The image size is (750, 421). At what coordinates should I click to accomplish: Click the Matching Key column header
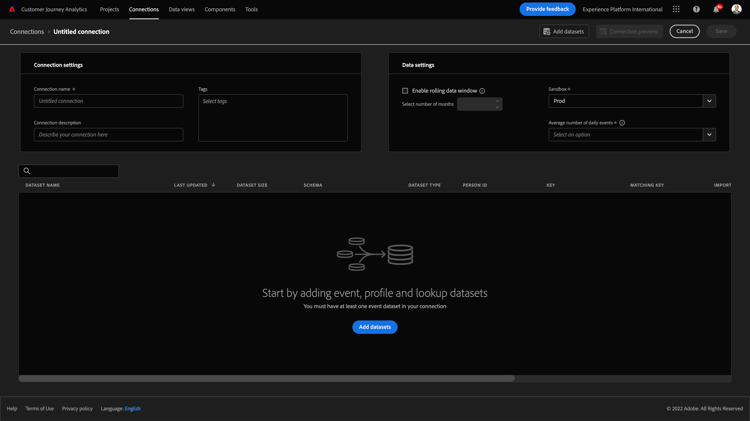(647, 185)
